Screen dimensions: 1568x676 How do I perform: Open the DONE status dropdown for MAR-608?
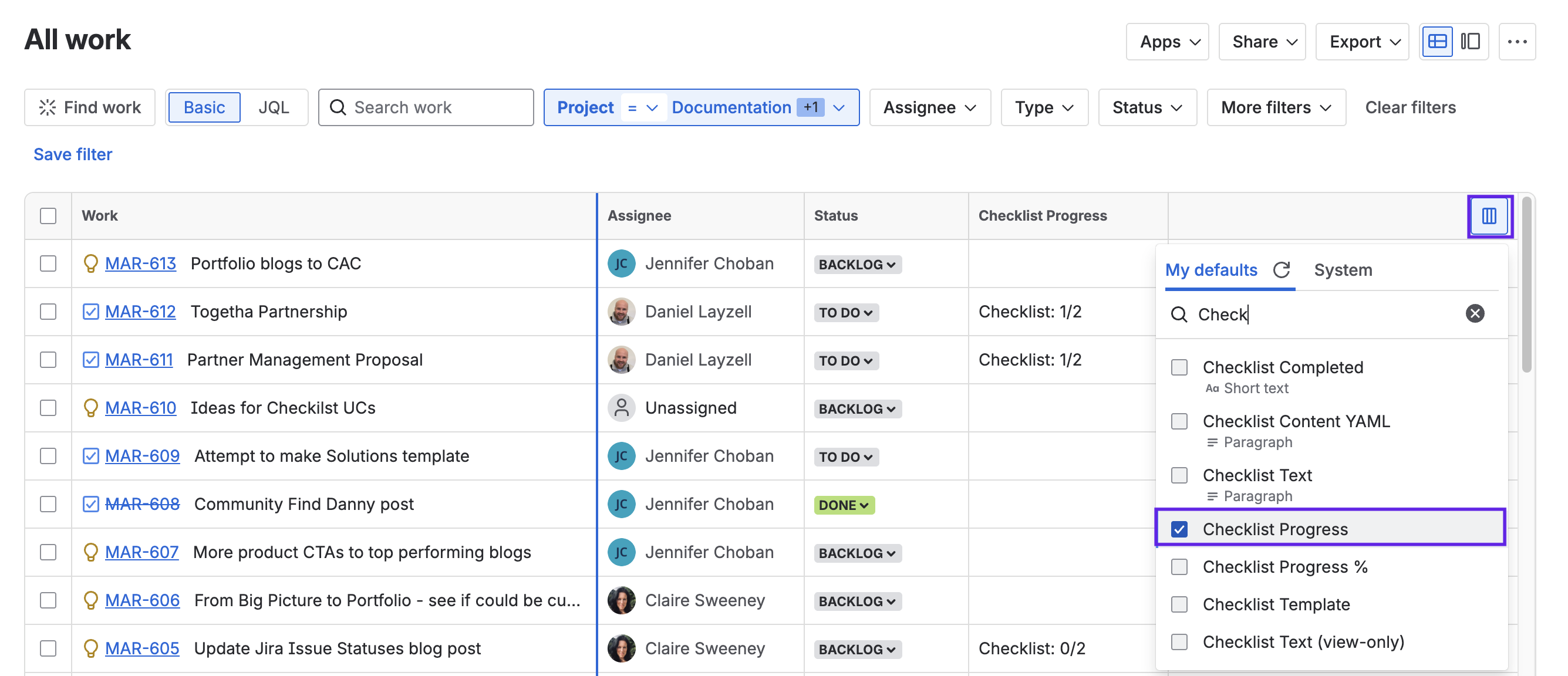[x=844, y=505]
